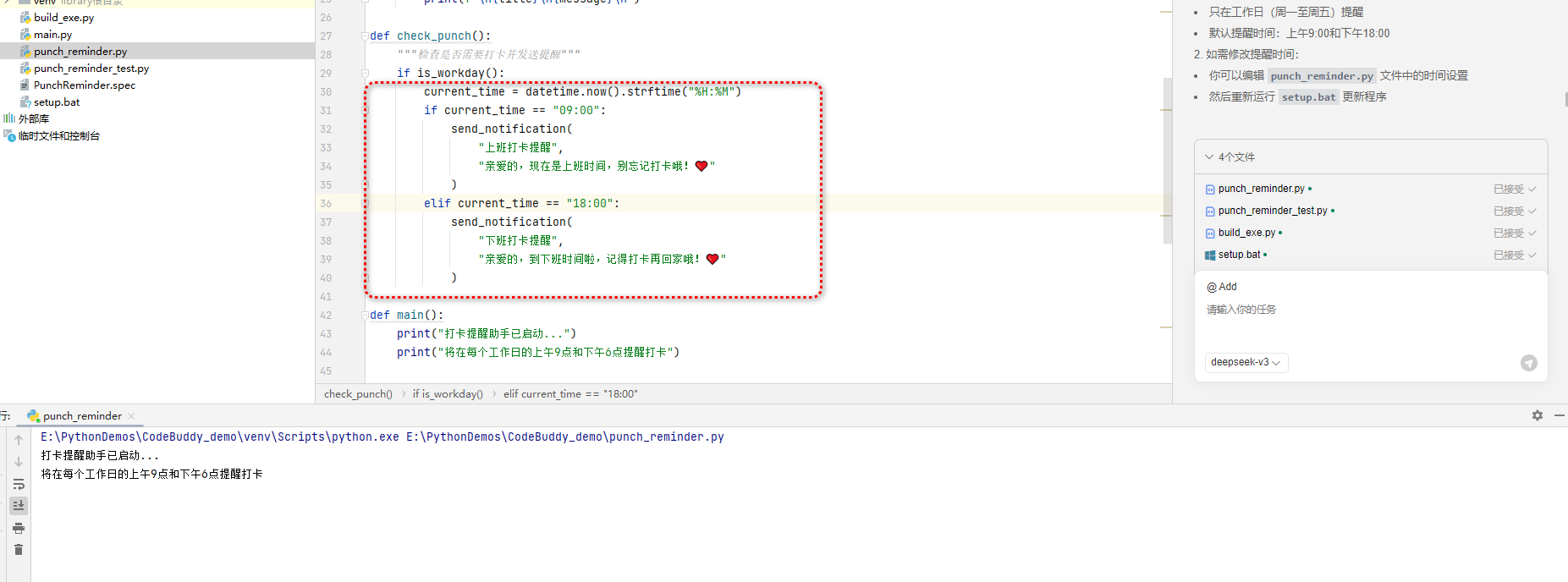
Task: Toggle the scroll-to-end icon in the run panel
Action: (19, 506)
